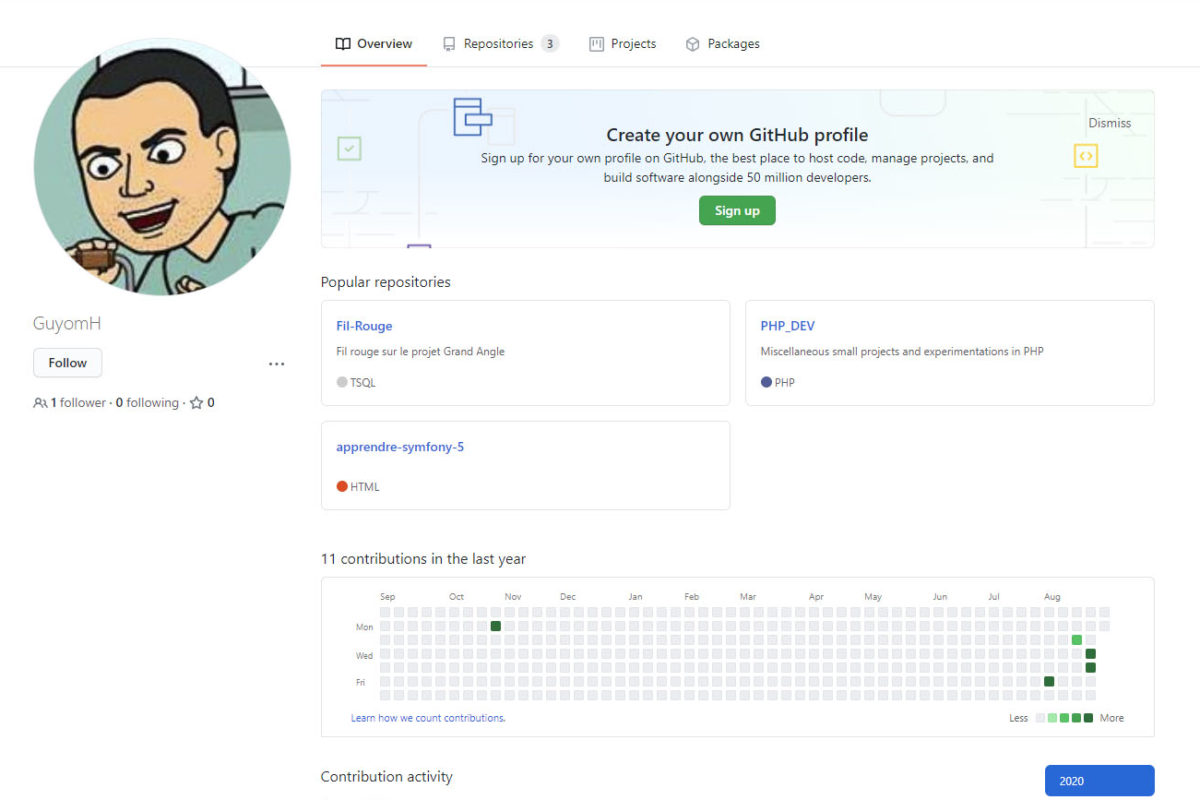Screen dimensions: 1200x800
Task: Click the star icon for starred repos
Action: click(196, 403)
